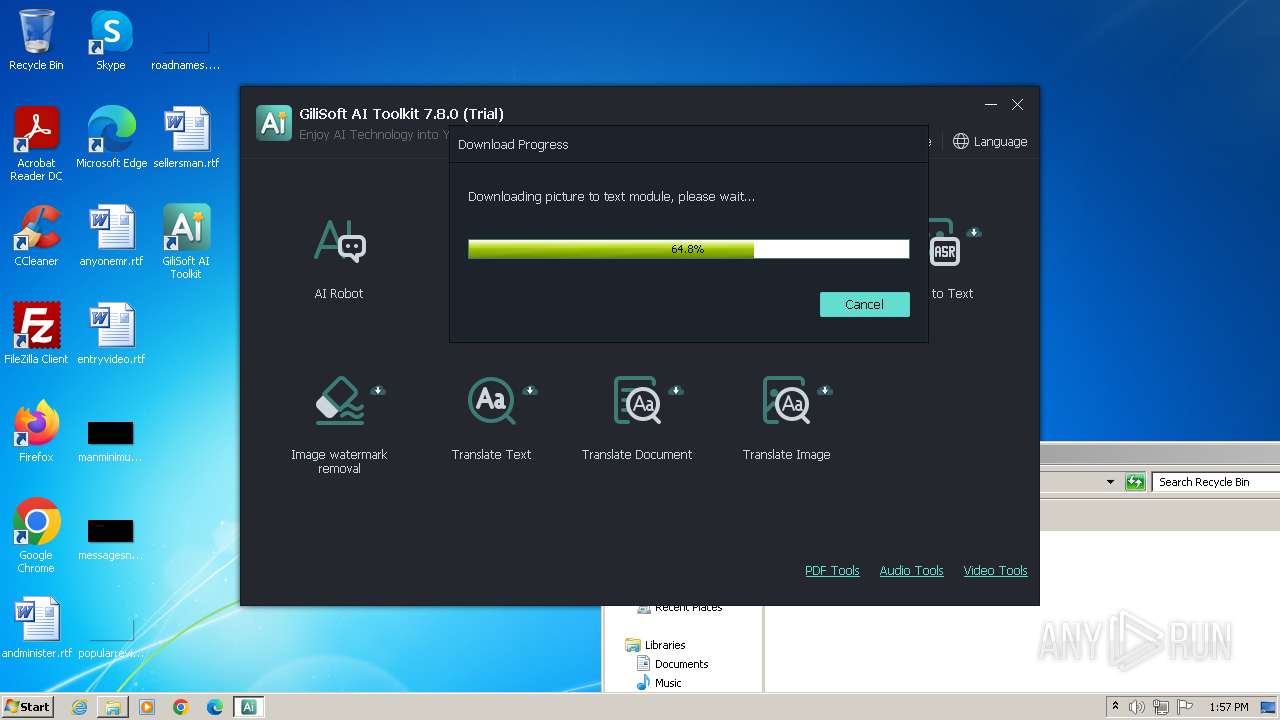Open the Translate Document tool
Viewport: 1280px width, 720px height.
637,418
